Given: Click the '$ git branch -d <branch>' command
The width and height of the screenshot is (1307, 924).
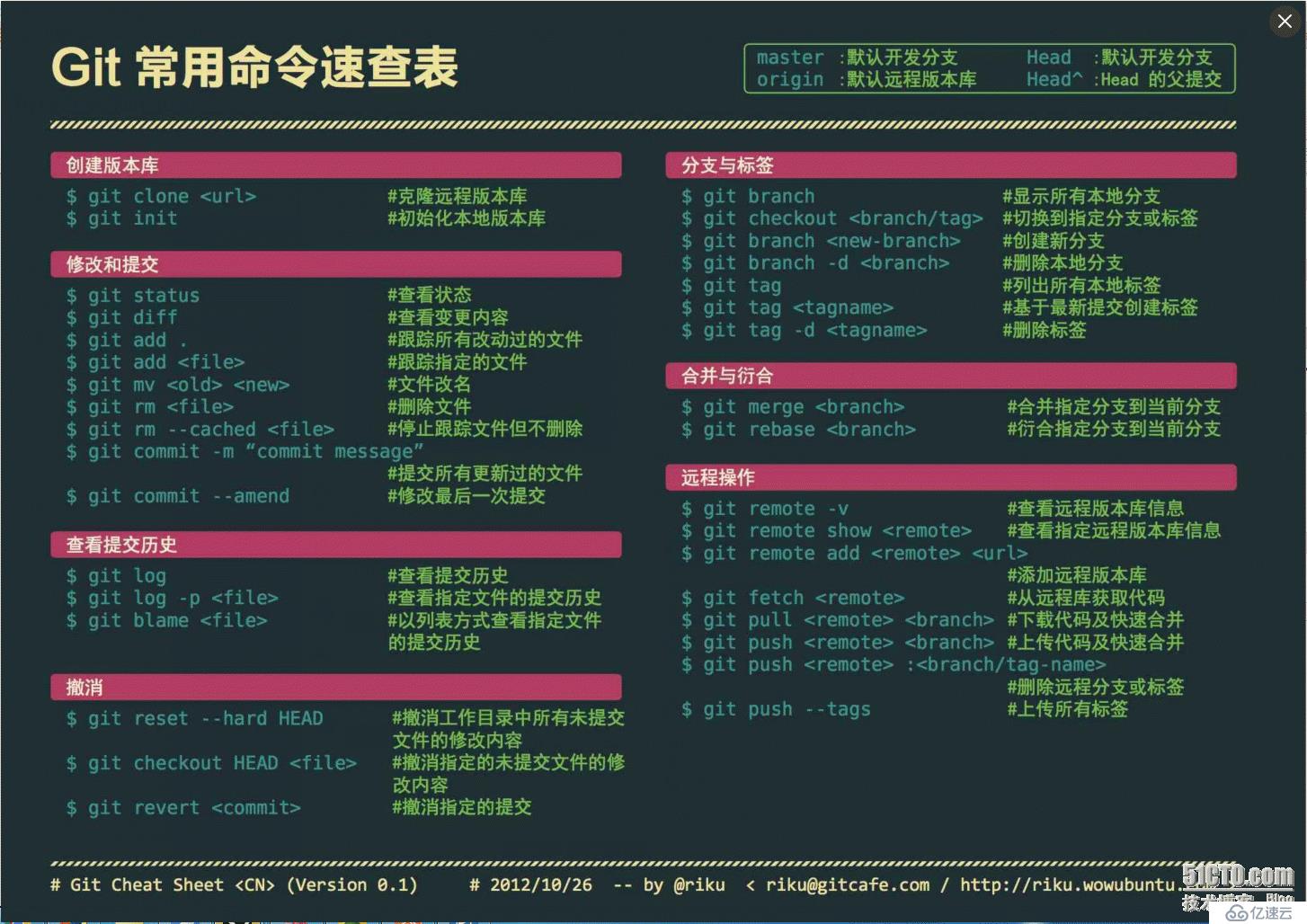Looking at the screenshot, I should (815, 263).
